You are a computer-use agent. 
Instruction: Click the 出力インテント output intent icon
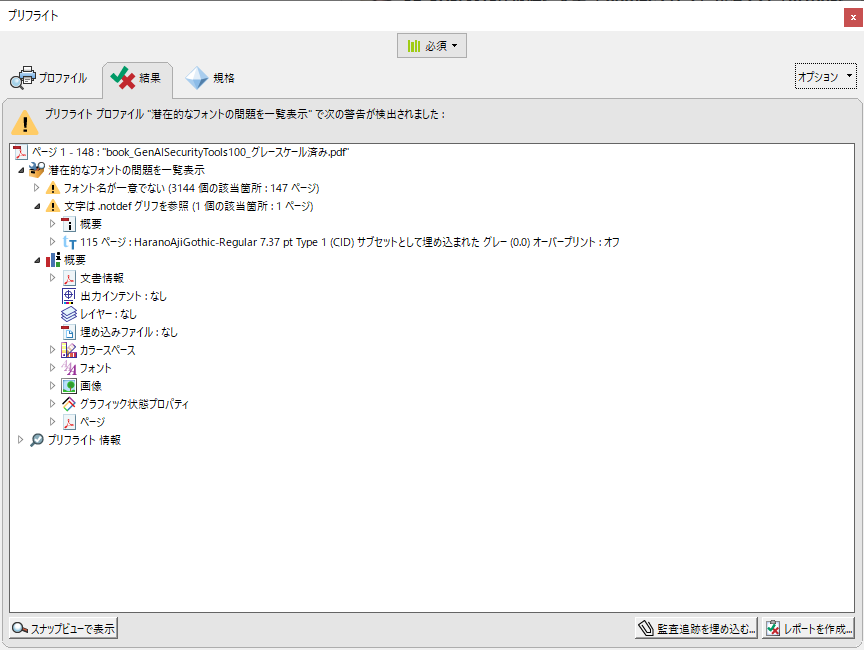coord(69,296)
